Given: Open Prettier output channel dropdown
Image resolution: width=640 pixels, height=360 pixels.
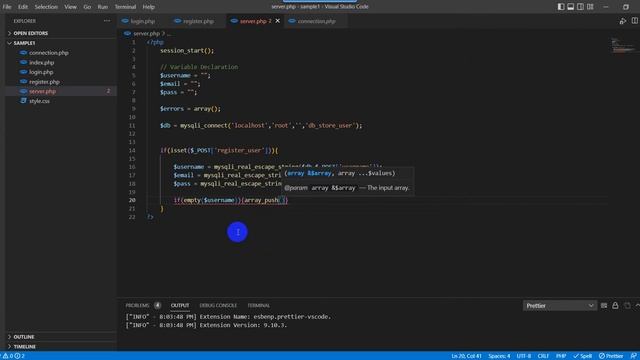Looking at the screenshot, I should point(559,306).
